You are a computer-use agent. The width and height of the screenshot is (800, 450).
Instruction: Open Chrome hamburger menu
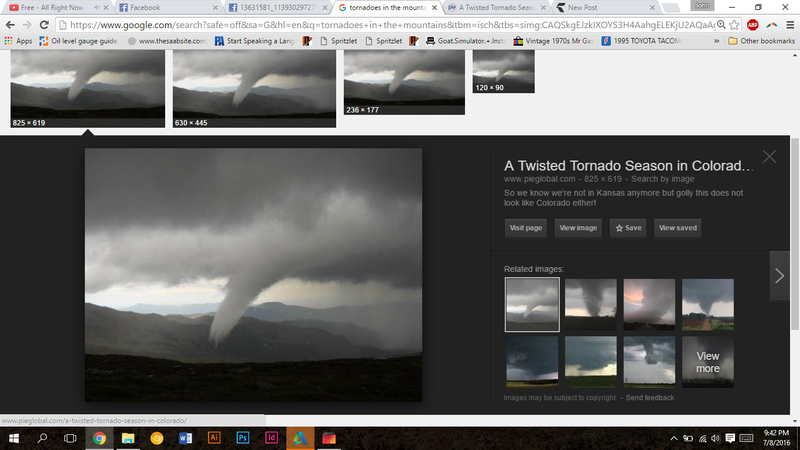[x=790, y=25]
